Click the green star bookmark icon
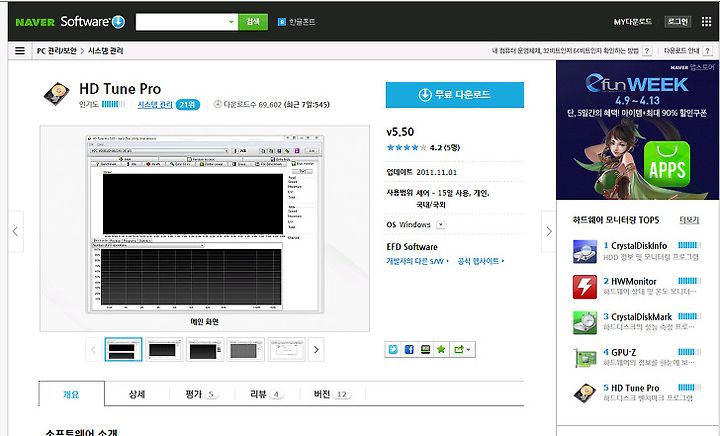 click(441, 350)
